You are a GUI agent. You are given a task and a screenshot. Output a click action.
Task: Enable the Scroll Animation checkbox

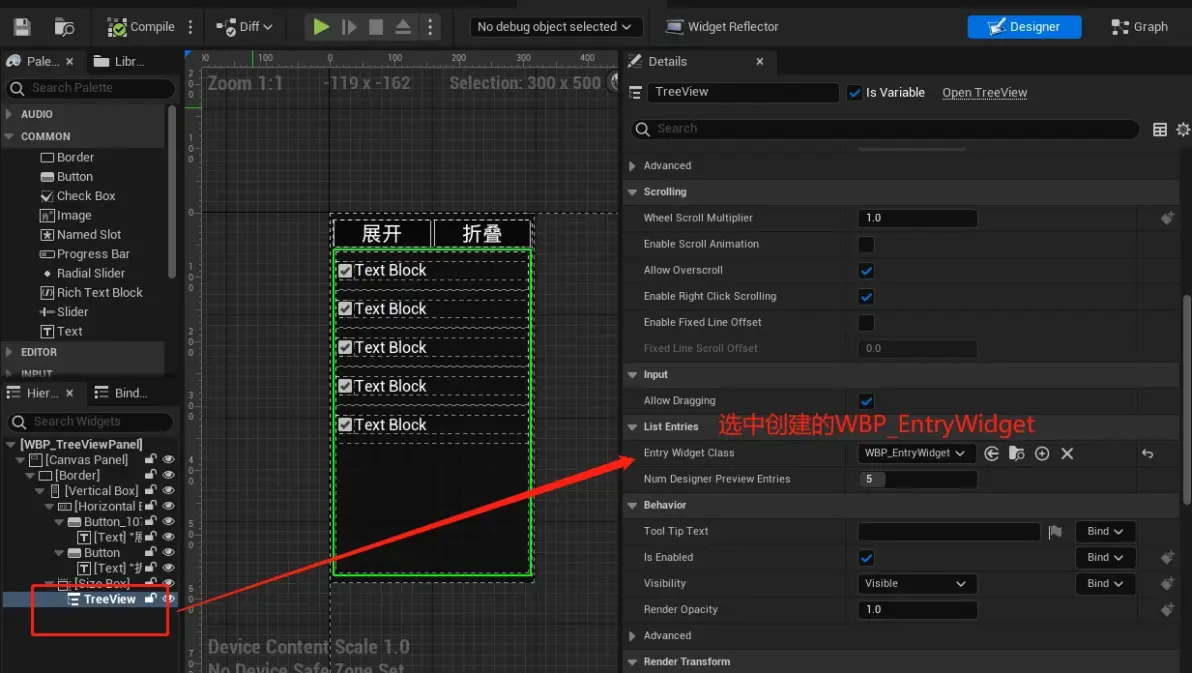click(x=866, y=244)
